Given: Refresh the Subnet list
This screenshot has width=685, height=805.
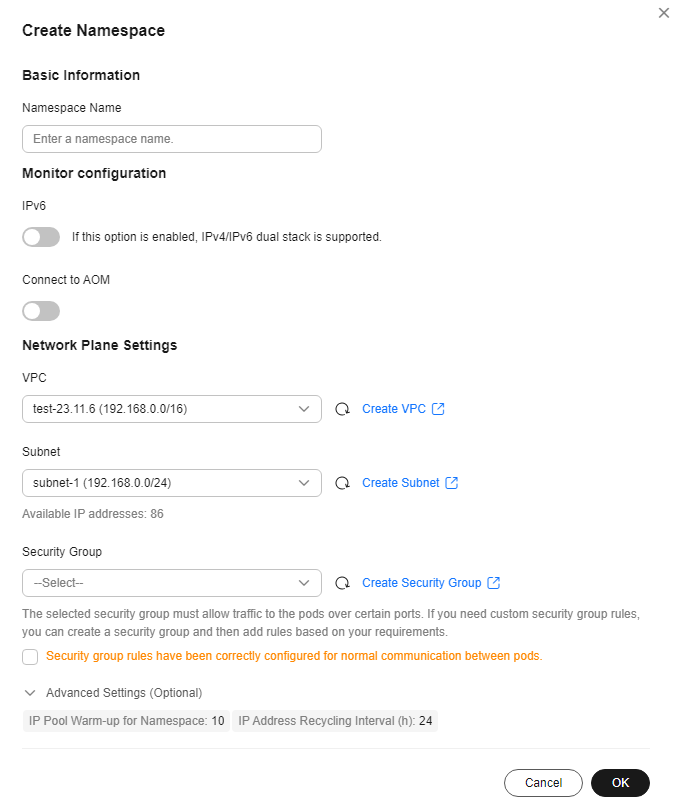Looking at the screenshot, I should 342,483.
